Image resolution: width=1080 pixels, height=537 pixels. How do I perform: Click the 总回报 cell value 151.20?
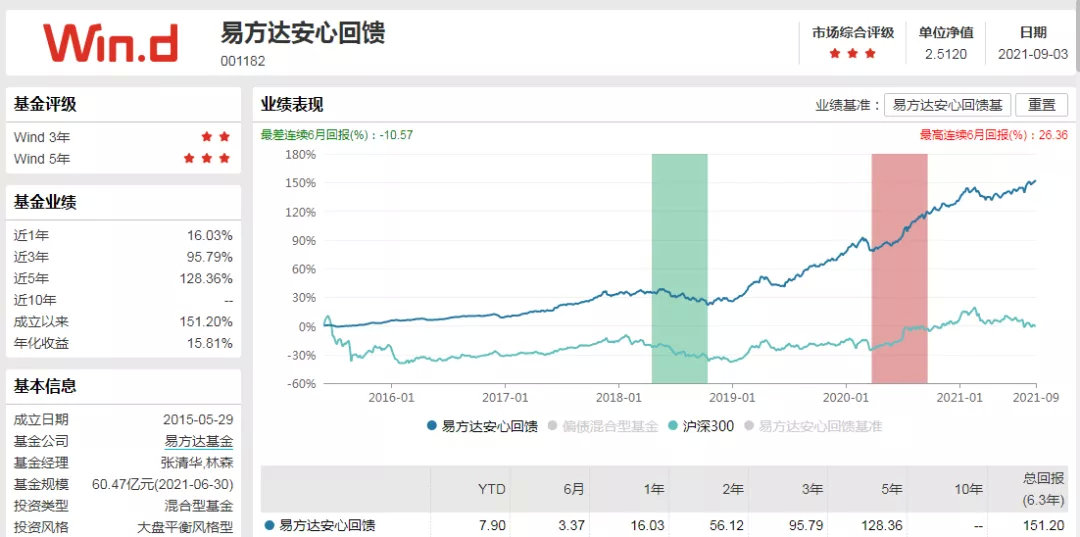coord(1045,526)
